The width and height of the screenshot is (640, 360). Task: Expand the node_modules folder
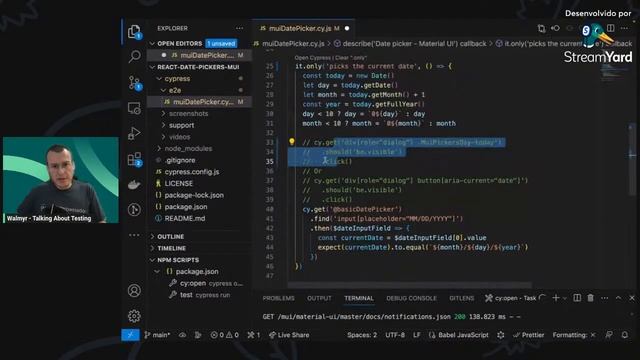[x=188, y=149]
